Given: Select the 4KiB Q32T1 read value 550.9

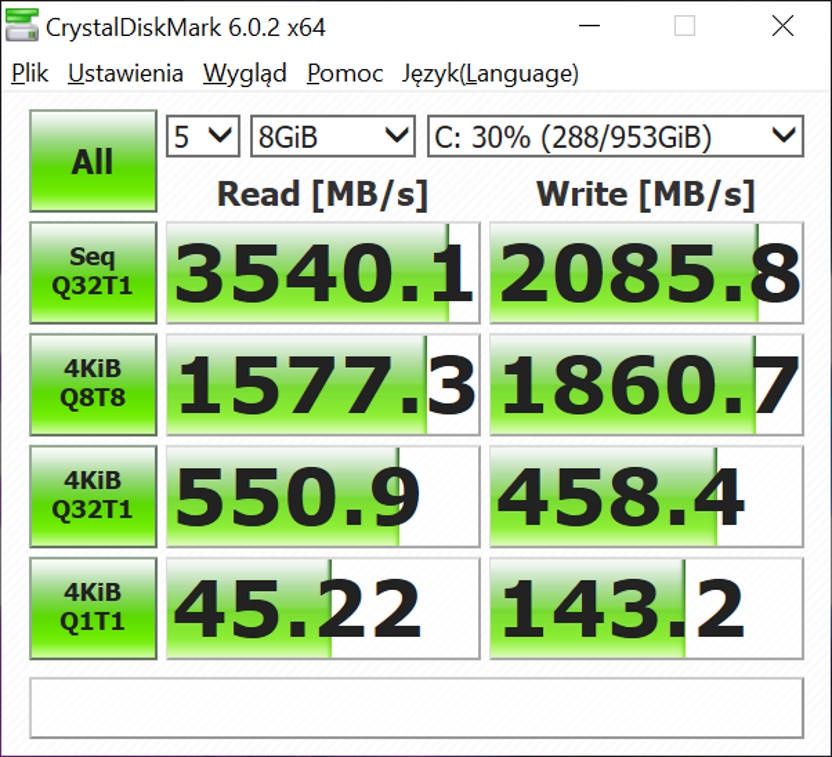Looking at the screenshot, I should tap(323, 497).
